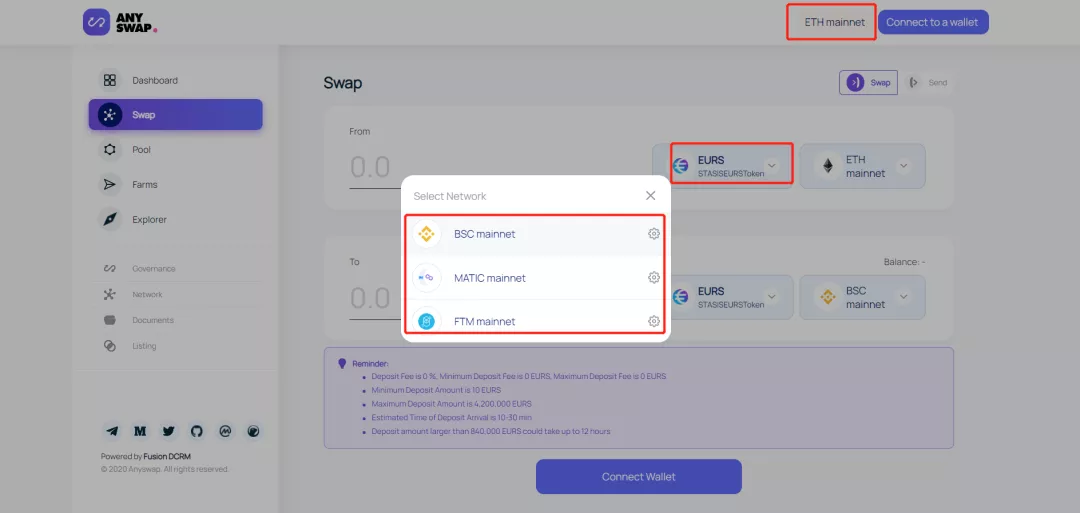Click Connect to a wallet button
This screenshot has width=1080, height=513.
click(933, 22)
